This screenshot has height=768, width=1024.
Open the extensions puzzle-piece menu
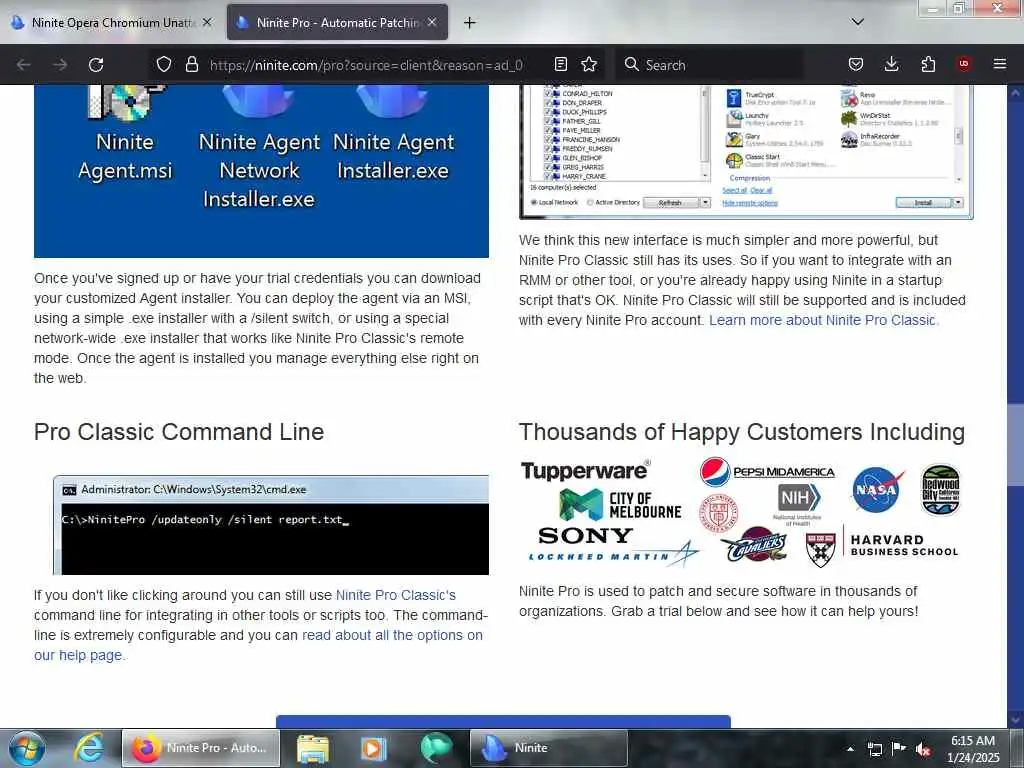point(928,64)
